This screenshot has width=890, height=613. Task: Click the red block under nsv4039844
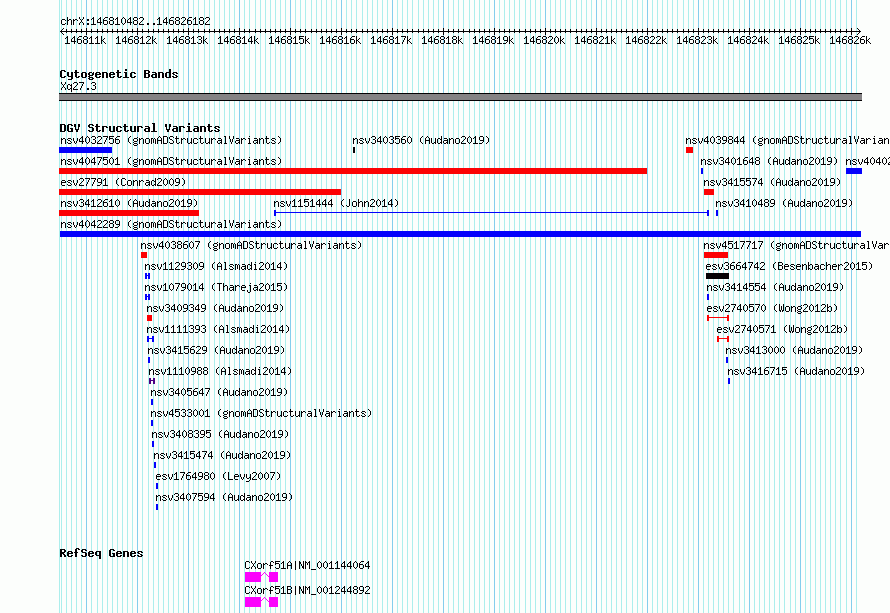pyautogui.click(x=689, y=150)
